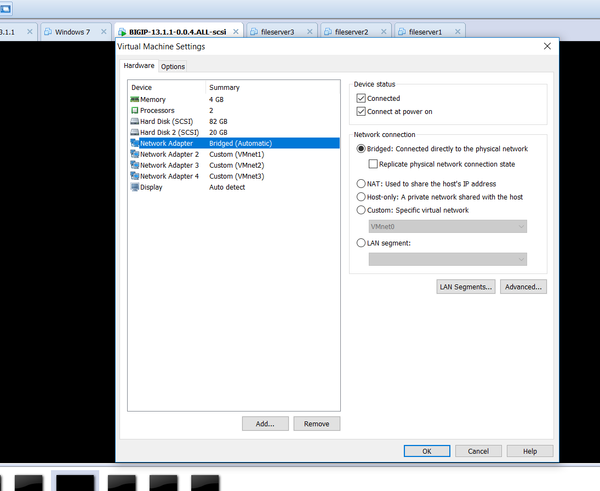This screenshot has height=491, width=600.
Task: Click the fileserver1 tab VM icon
Action: (401, 32)
